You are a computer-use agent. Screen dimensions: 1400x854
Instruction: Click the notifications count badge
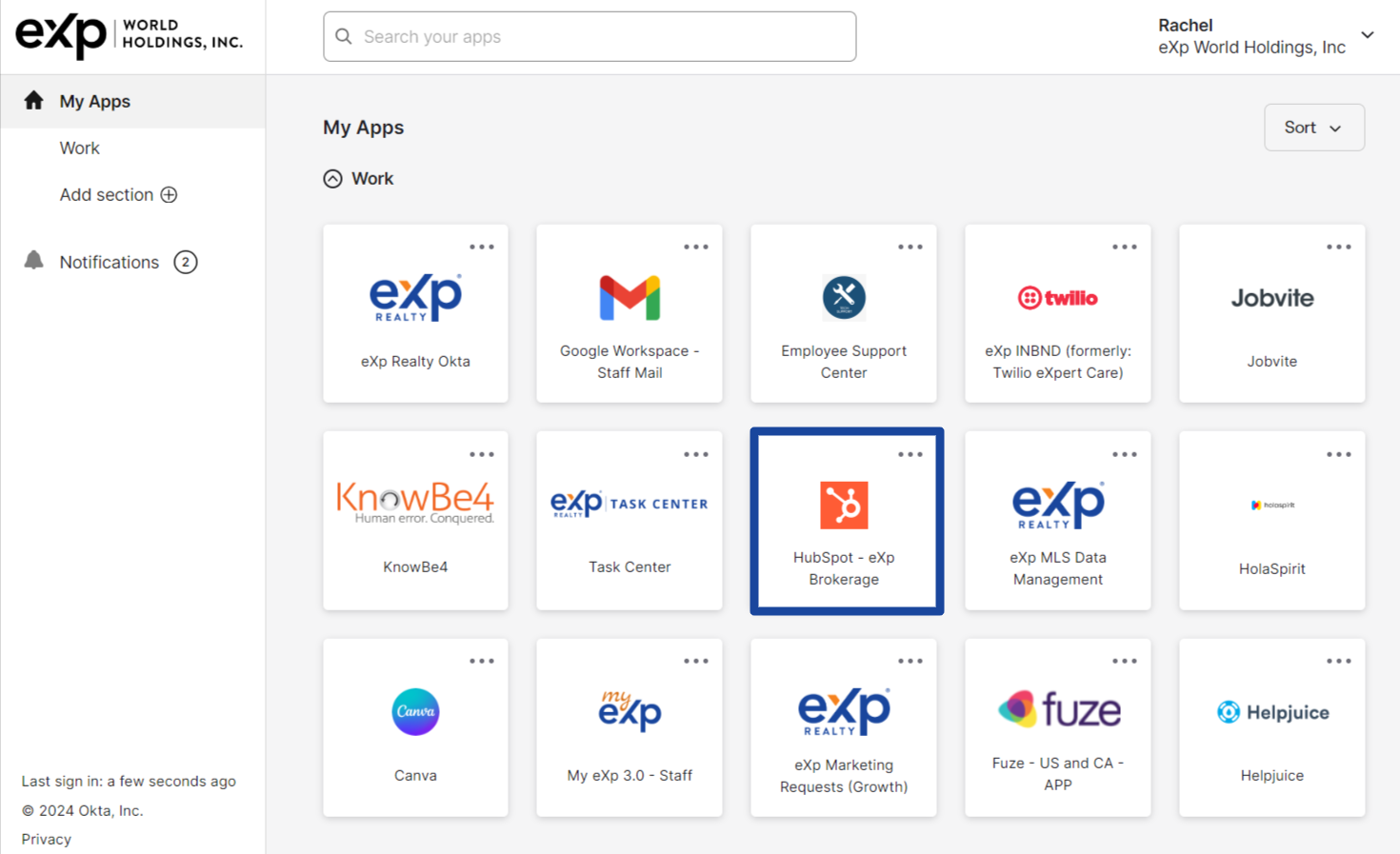click(x=186, y=262)
